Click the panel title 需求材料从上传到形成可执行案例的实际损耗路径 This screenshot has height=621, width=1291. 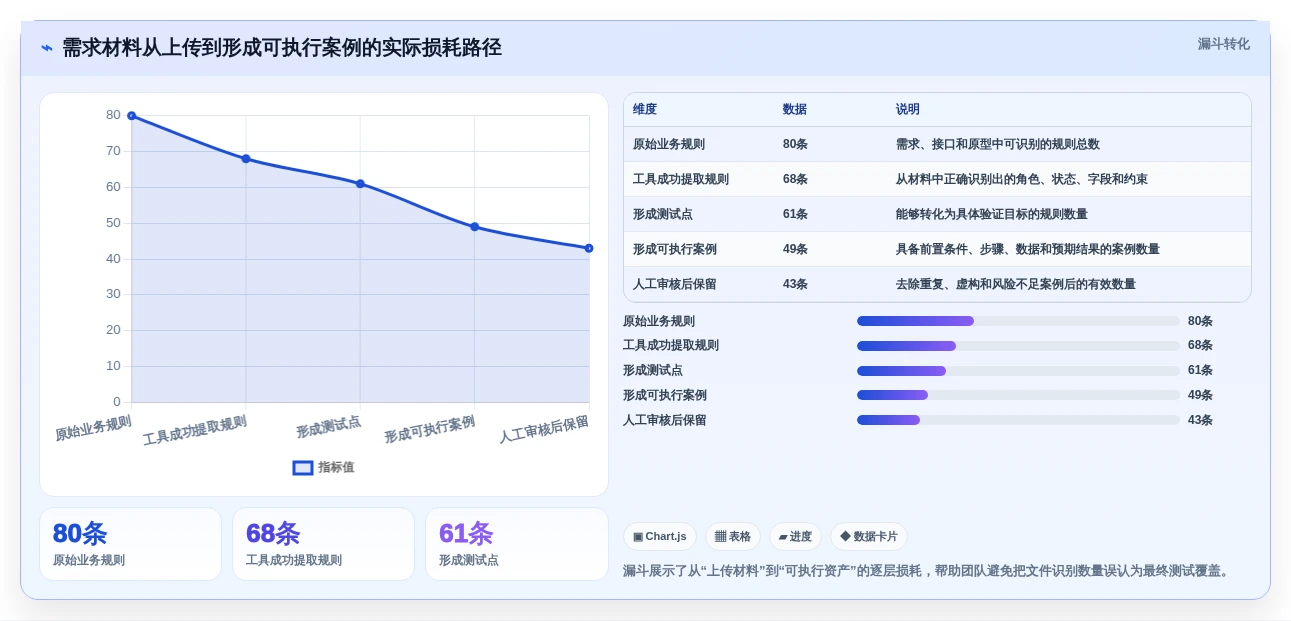(282, 48)
